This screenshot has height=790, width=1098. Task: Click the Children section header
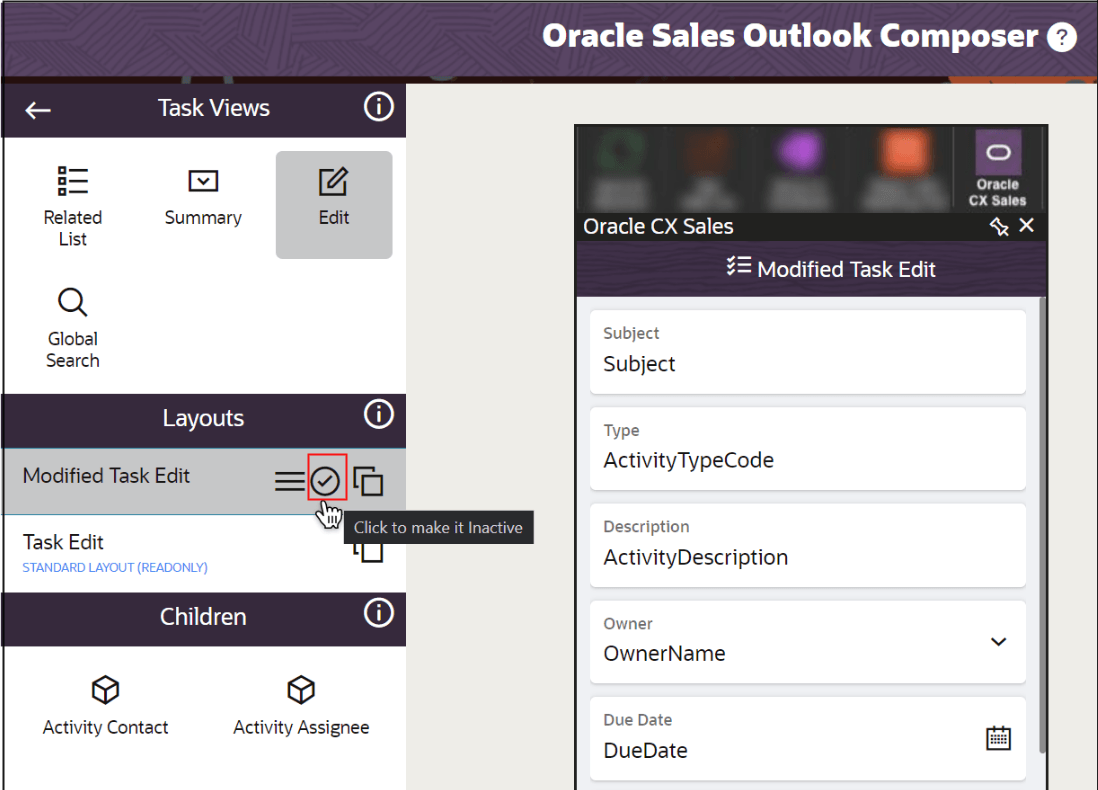point(204,619)
